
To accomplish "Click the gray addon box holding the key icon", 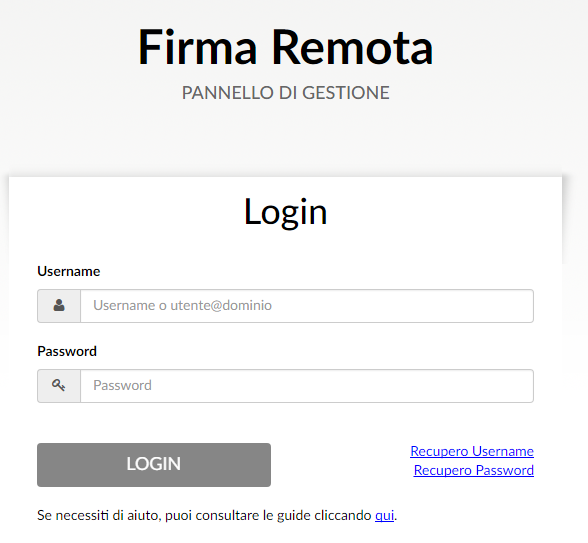I will [x=59, y=386].
